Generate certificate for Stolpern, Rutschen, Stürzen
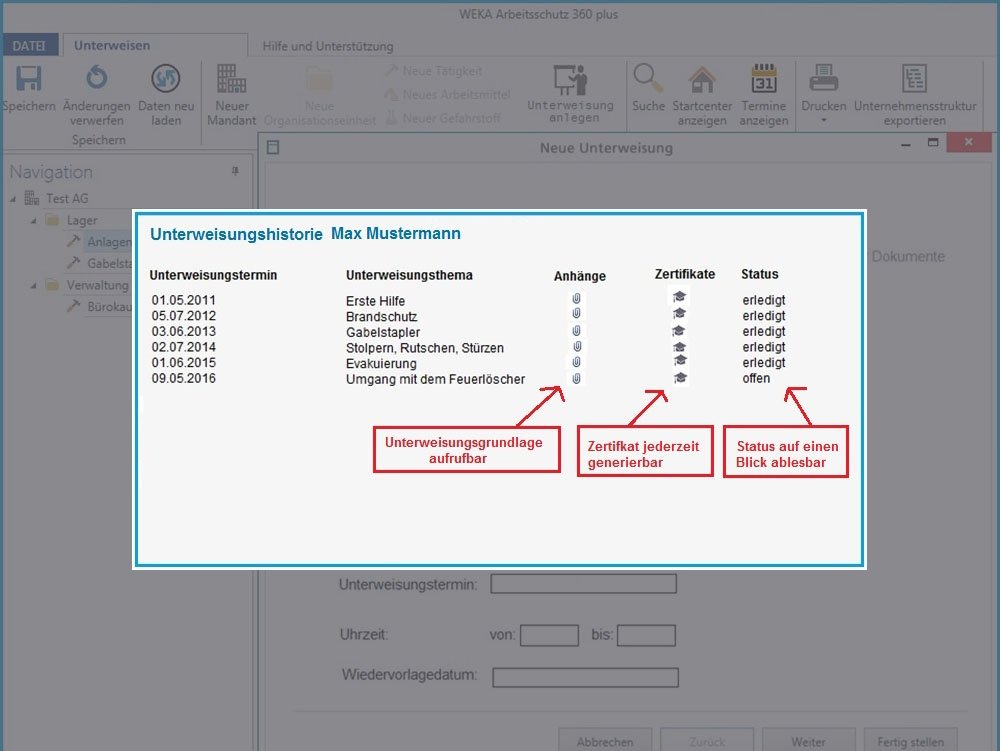The width and height of the screenshot is (1000, 751). click(679, 347)
